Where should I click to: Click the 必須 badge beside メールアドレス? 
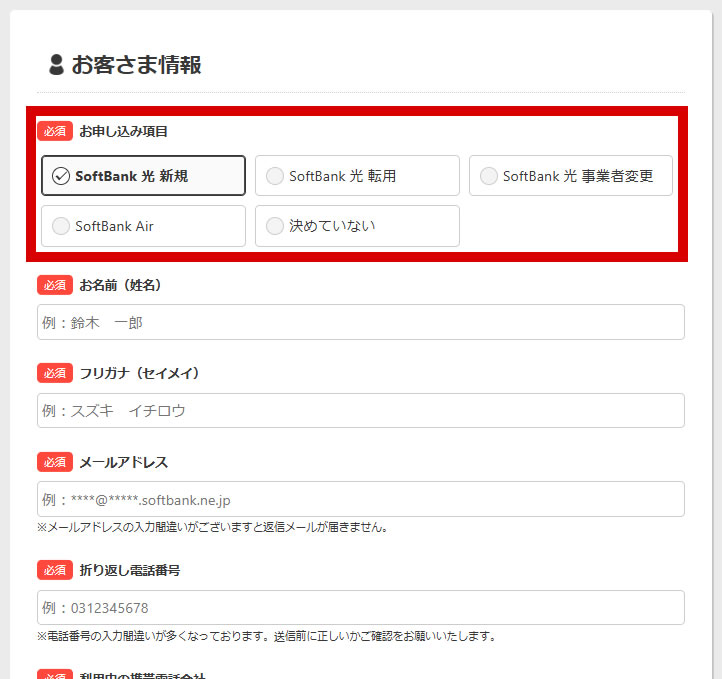[55, 462]
